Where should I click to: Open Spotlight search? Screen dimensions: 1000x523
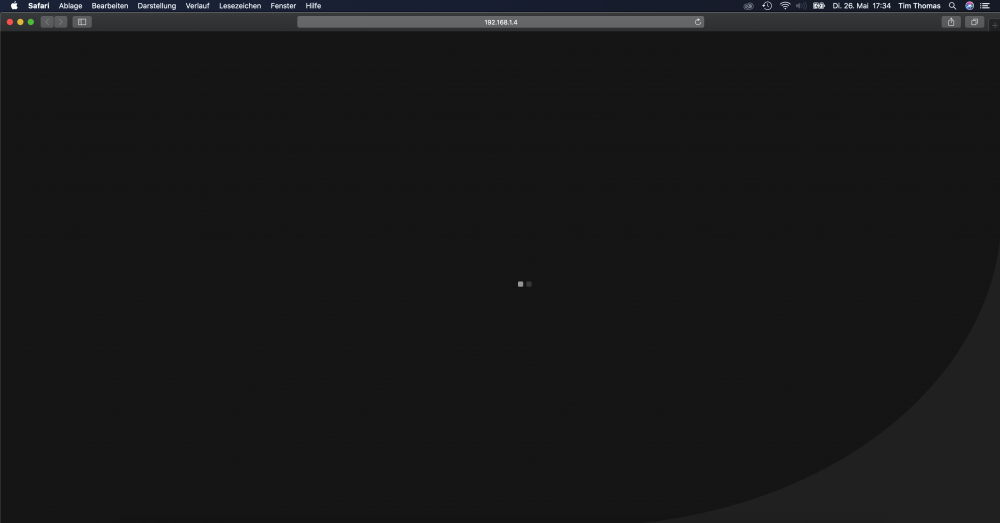click(952, 6)
